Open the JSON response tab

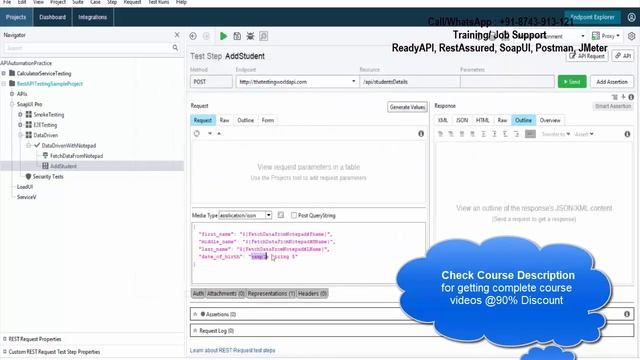pos(462,120)
